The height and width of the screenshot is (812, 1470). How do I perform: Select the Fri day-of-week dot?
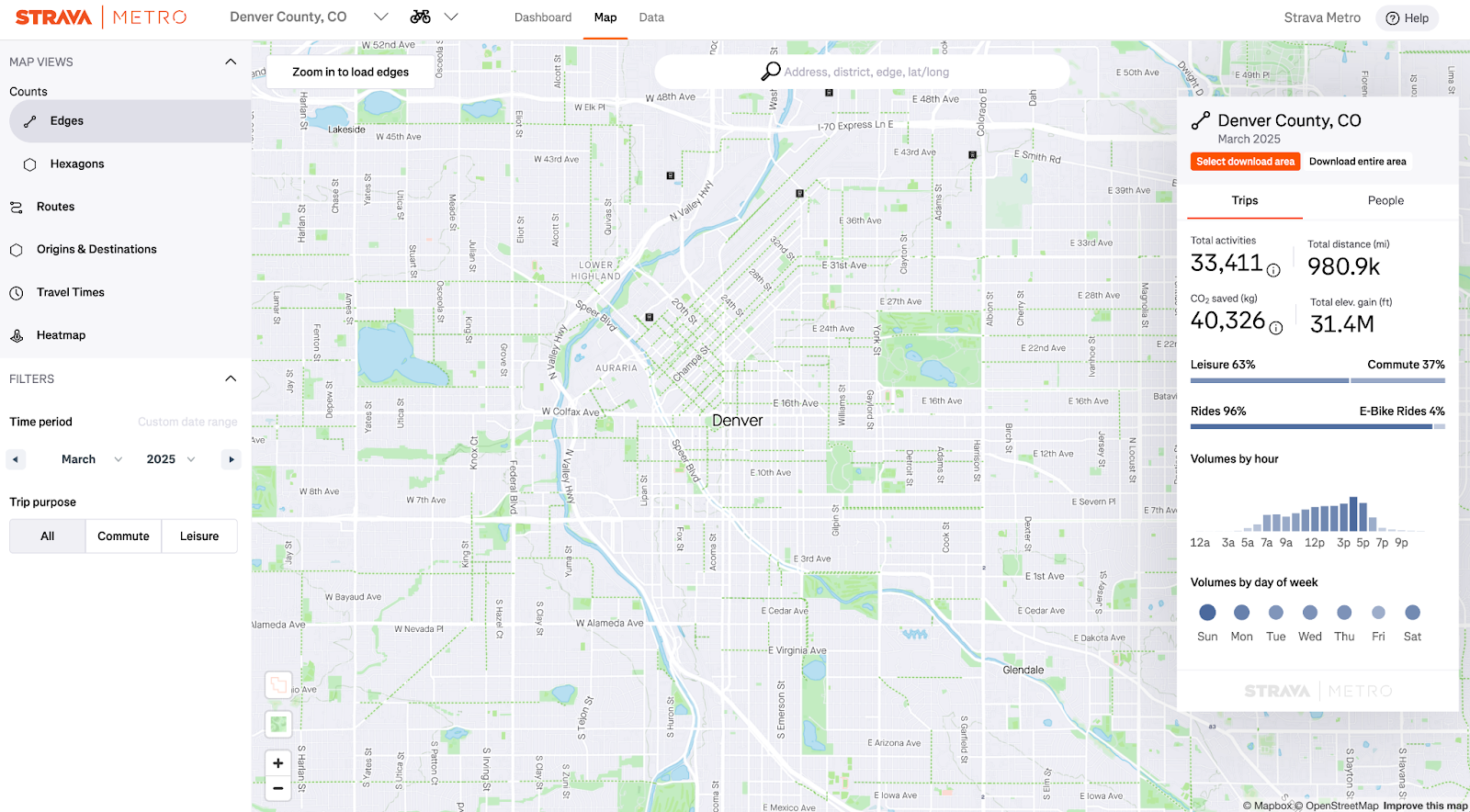point(1378,613)
